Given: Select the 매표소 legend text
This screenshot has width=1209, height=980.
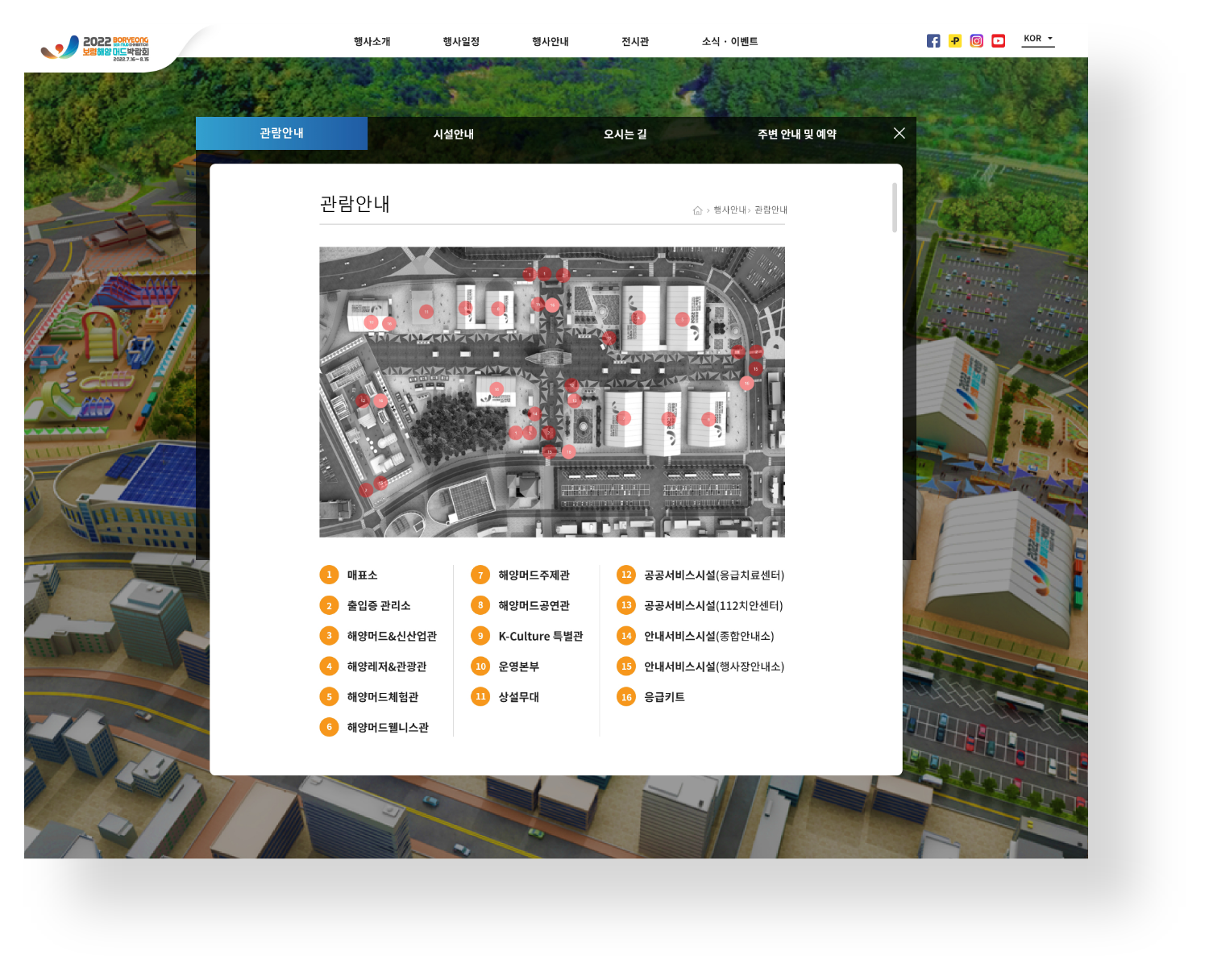Looking at the screenshot, I should pyautogui.click(x=362, y=575).
